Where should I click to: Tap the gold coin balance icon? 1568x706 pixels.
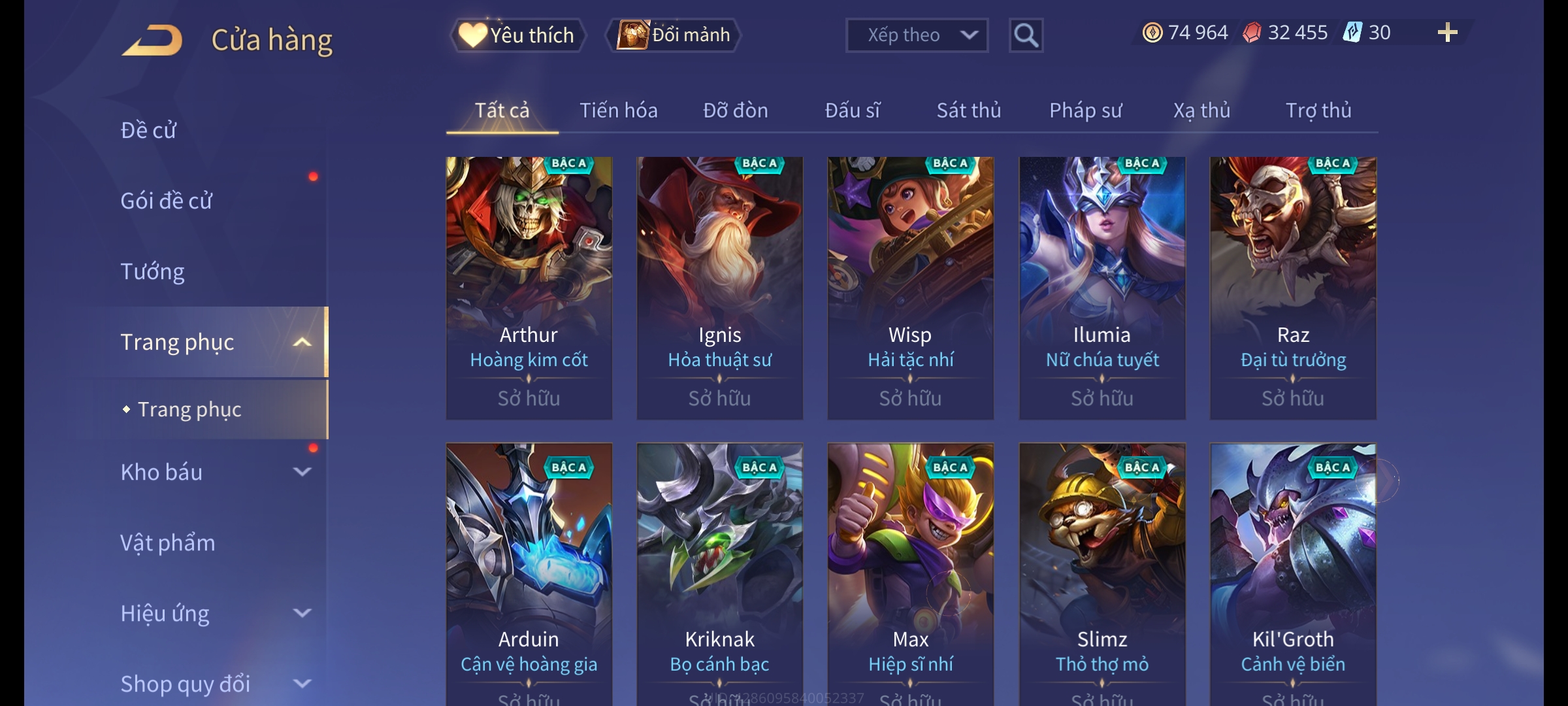(x=1152, y=33)
